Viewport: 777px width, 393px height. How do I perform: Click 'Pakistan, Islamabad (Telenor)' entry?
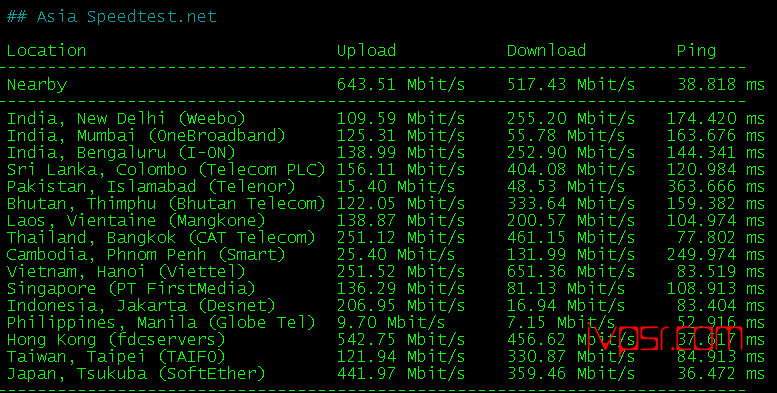pyautogui.click(x=151, y=186)
